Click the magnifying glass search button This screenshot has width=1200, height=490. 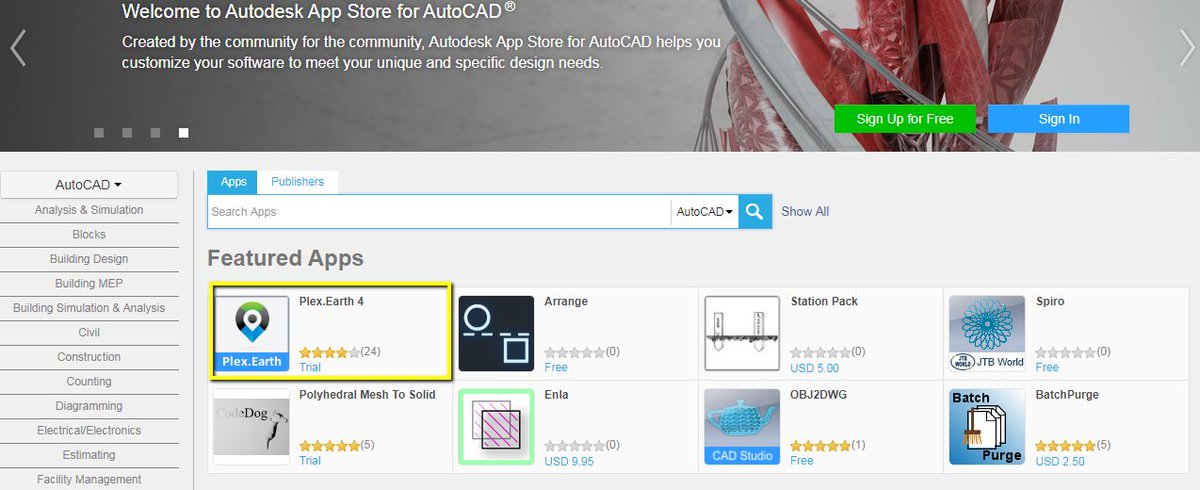[755, 211]
